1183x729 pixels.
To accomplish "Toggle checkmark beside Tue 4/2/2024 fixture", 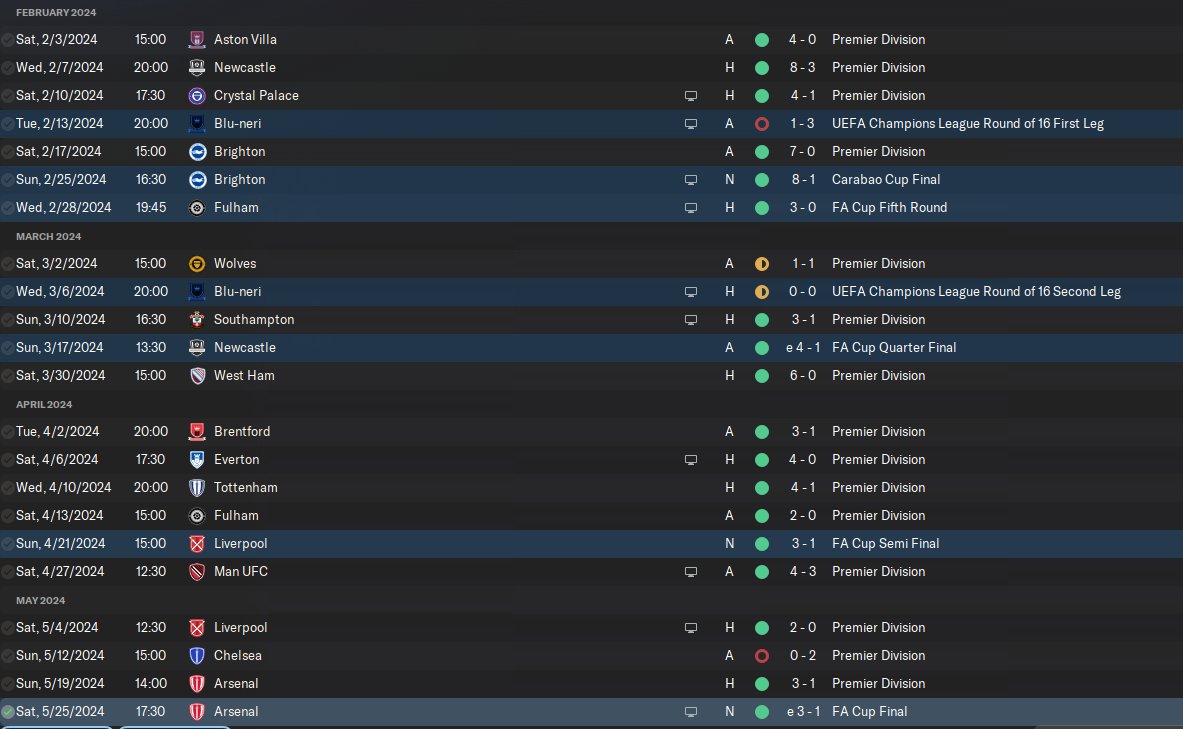I will pyautogui.click(x=8, y=432).
